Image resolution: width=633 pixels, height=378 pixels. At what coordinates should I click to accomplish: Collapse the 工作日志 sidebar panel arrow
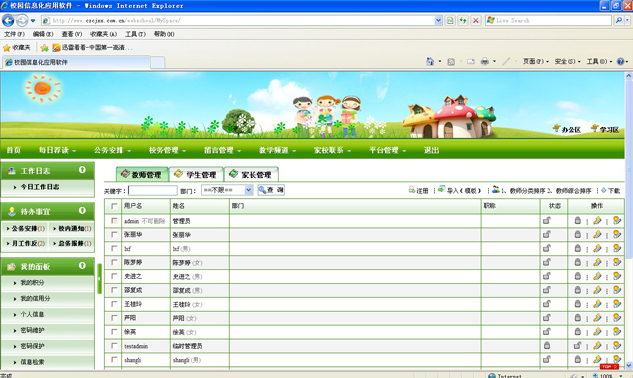(82, 170)
